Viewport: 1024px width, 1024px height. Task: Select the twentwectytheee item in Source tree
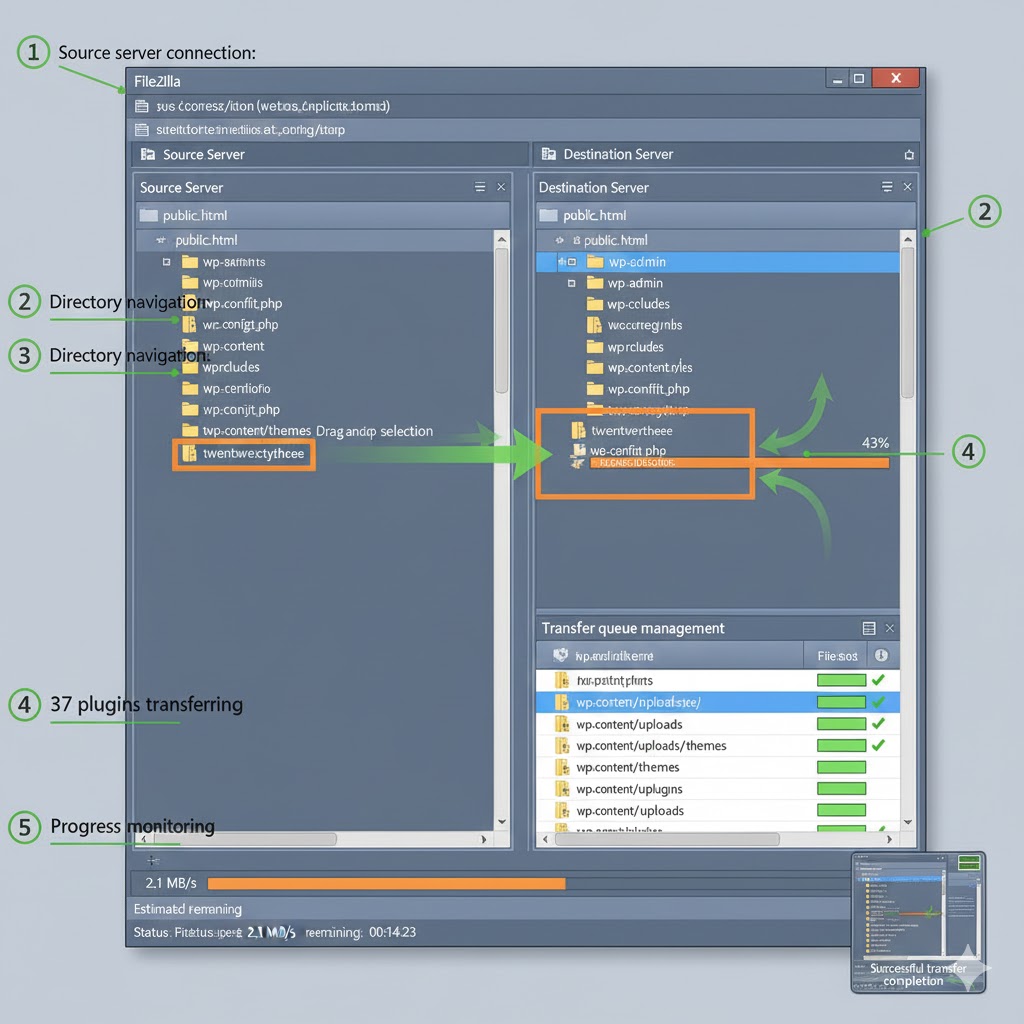click(244, 454)
